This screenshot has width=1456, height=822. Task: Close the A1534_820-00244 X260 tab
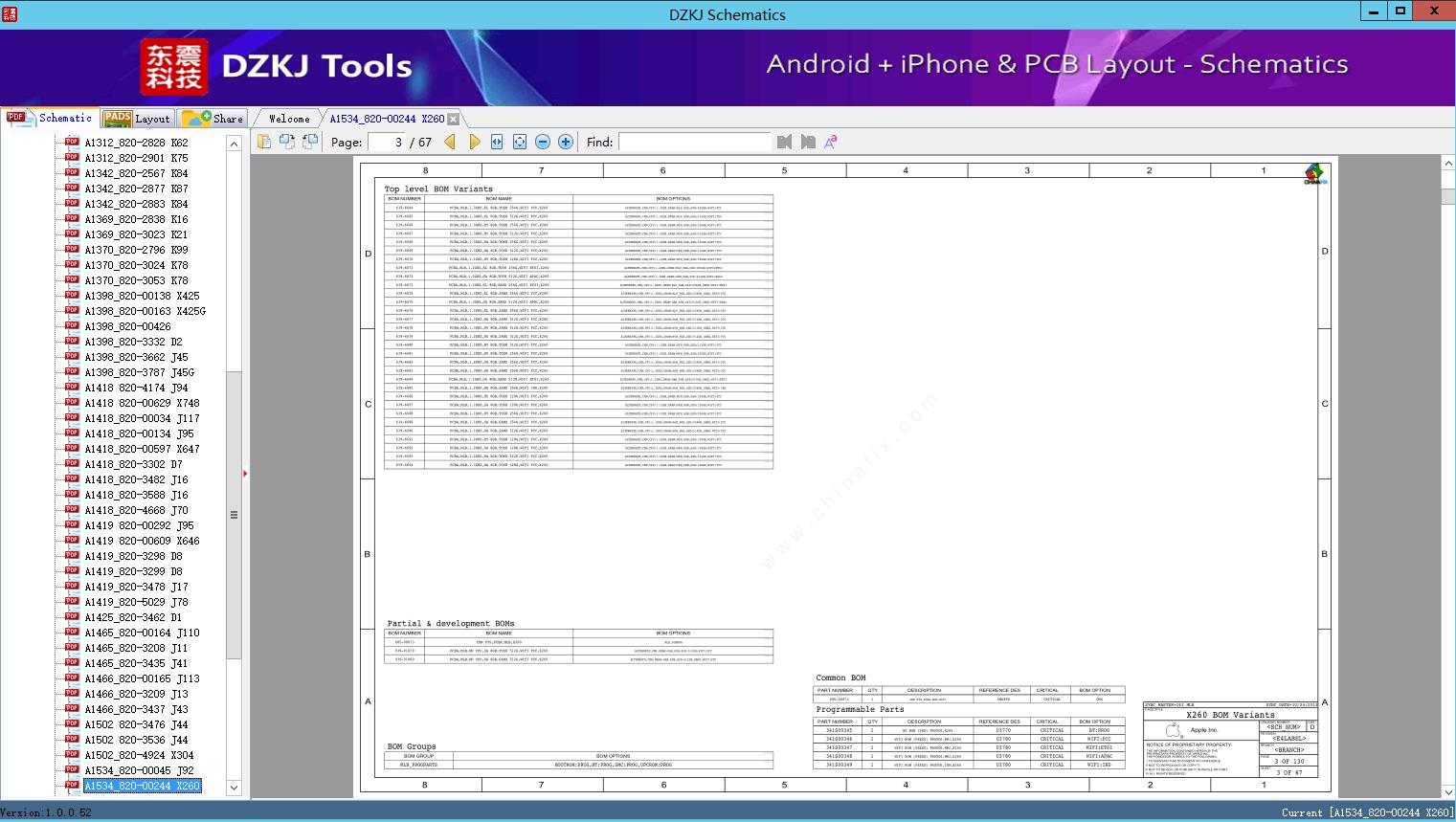[454, 119]
